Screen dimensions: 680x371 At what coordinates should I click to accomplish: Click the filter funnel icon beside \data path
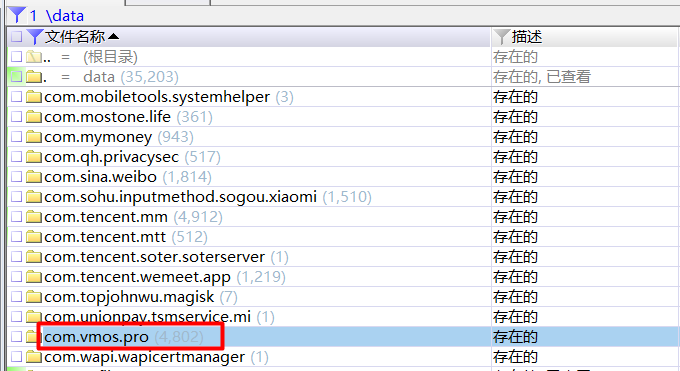[x=16, y=14]
